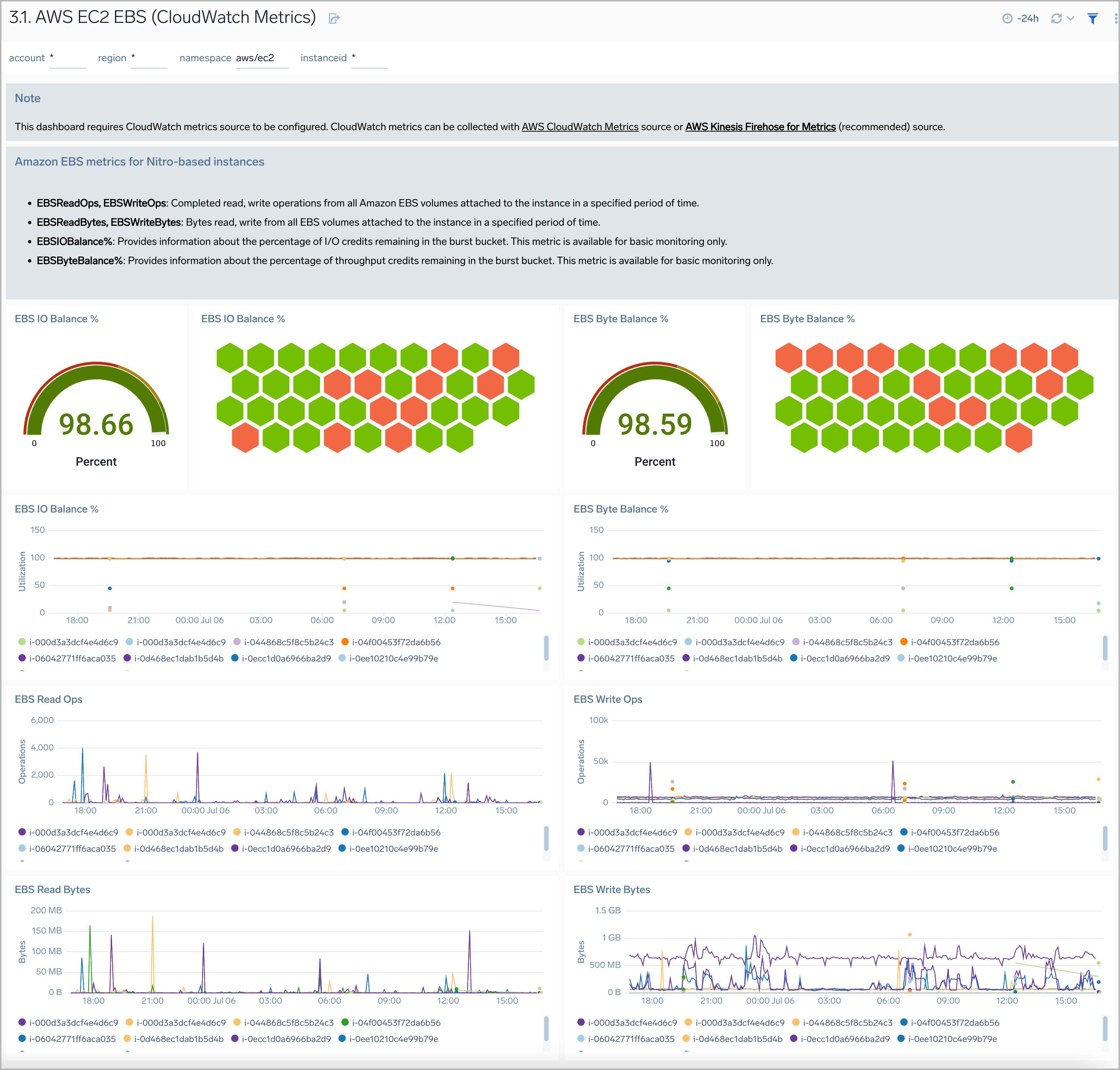Toggle i-0ecc1d0a6966ba2d9 in EBS Read Ops legend
The image size is (1120, 1070).
point(281,849)
